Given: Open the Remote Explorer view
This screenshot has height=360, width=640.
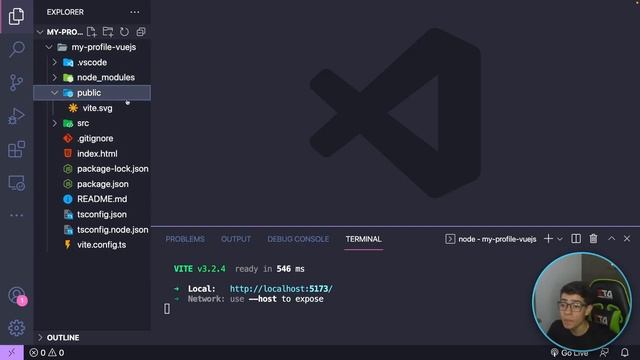Looking at the screenshot, I should pos(16,183).
